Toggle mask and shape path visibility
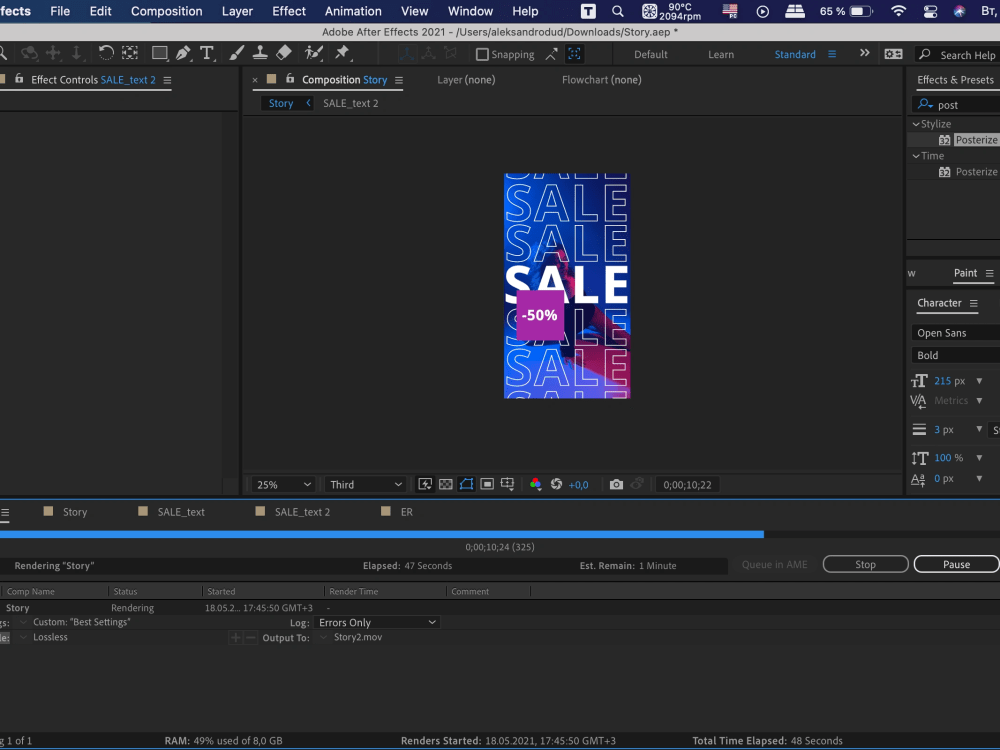 pos(466,485)
